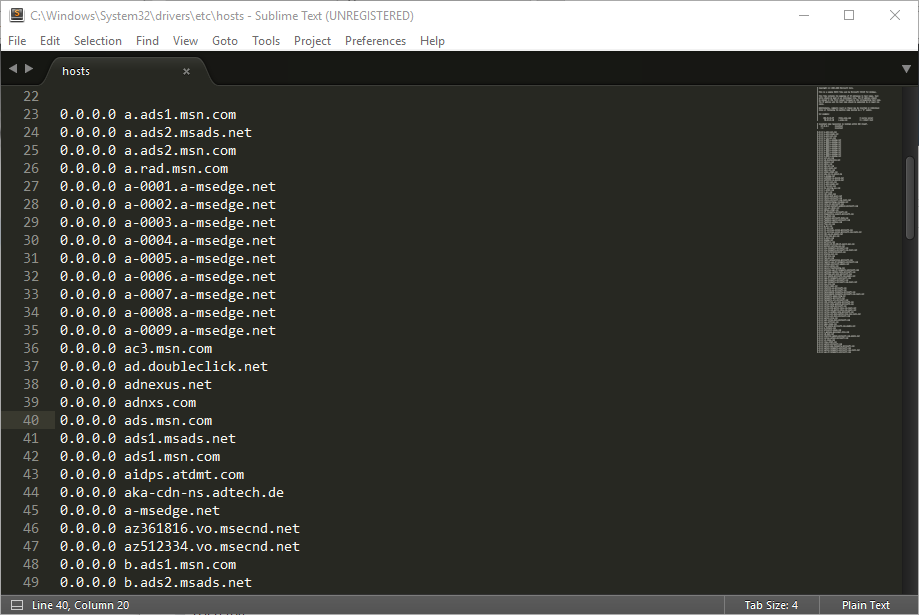Open the File menu
Viewport: 919px width, 615px height.
click(17, 41)
